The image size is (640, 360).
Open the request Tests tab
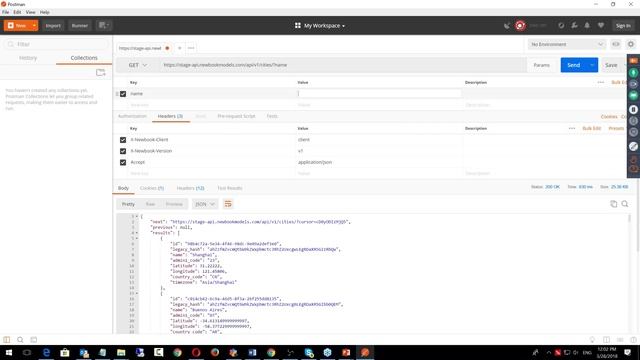[x=272, y=116]
